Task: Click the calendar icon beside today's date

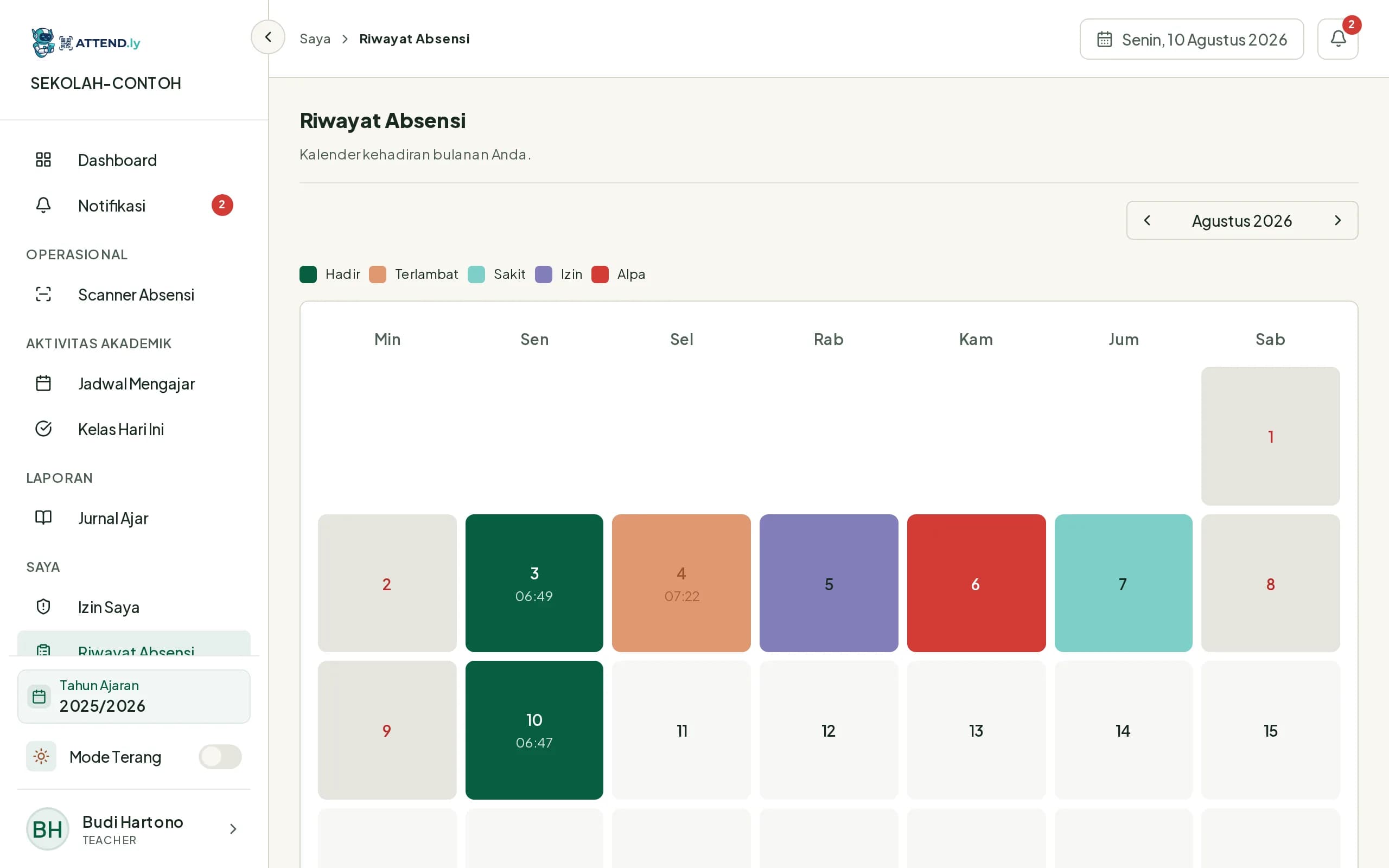Action: (x=1104, y=40)
